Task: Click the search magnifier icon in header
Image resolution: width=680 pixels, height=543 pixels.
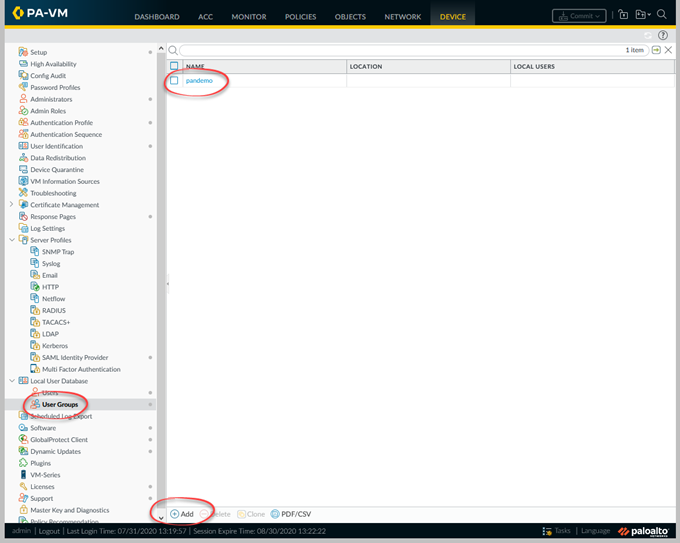Action: tap(662, 15)
